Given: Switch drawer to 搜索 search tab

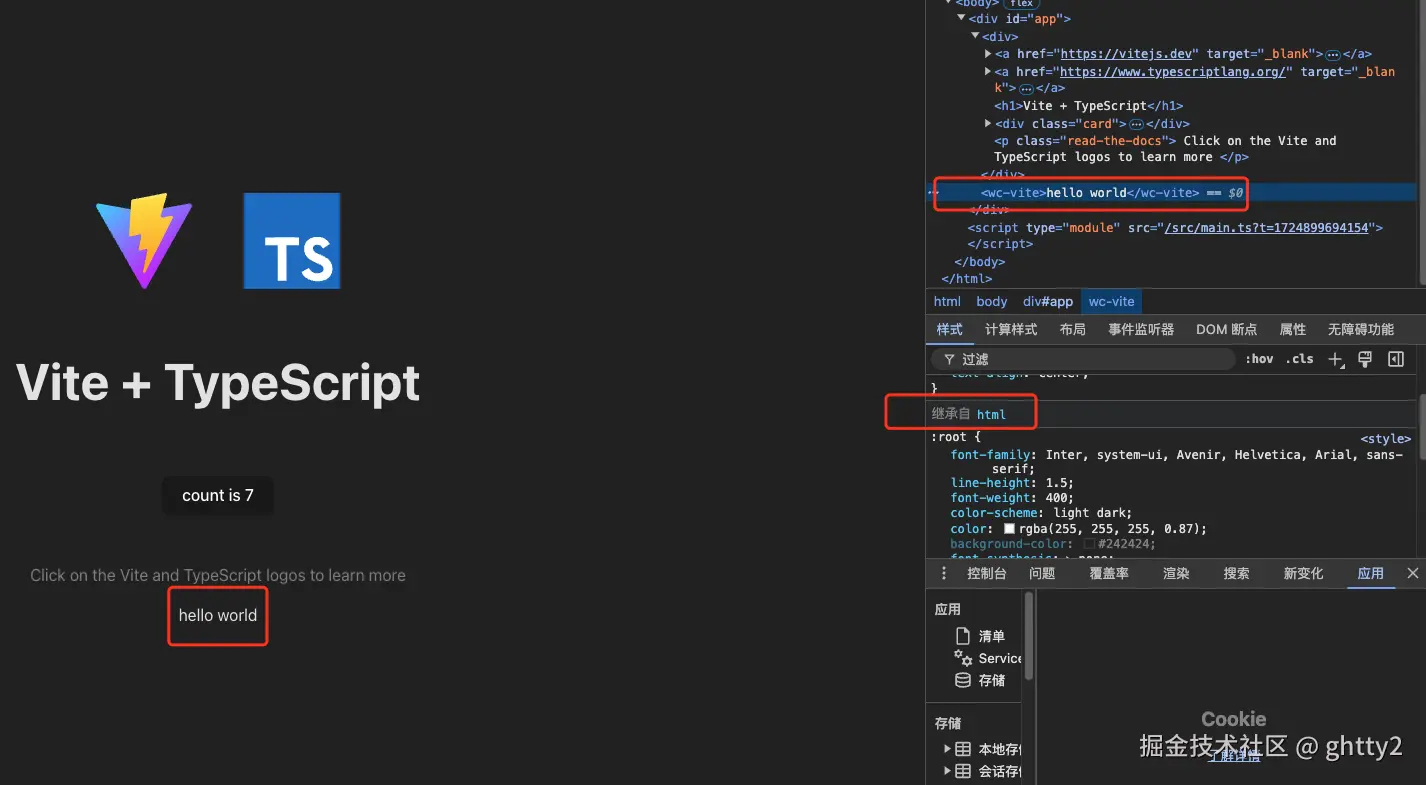Looking at the screenshot, I should [x=1236, y=573].
